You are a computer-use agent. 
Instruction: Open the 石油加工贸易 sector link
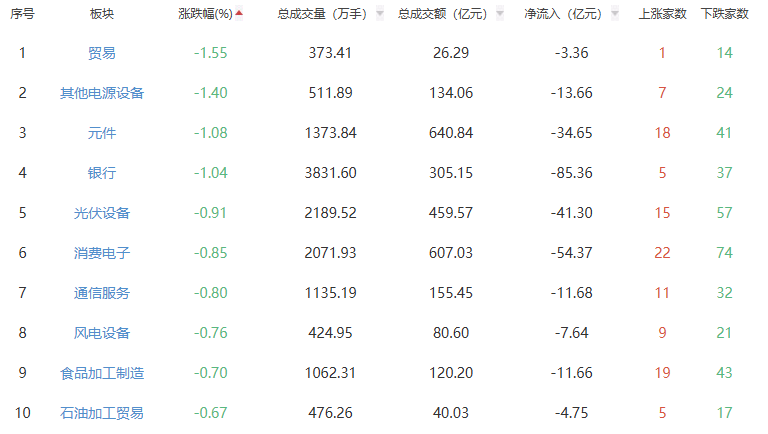(x=102, y=413)
